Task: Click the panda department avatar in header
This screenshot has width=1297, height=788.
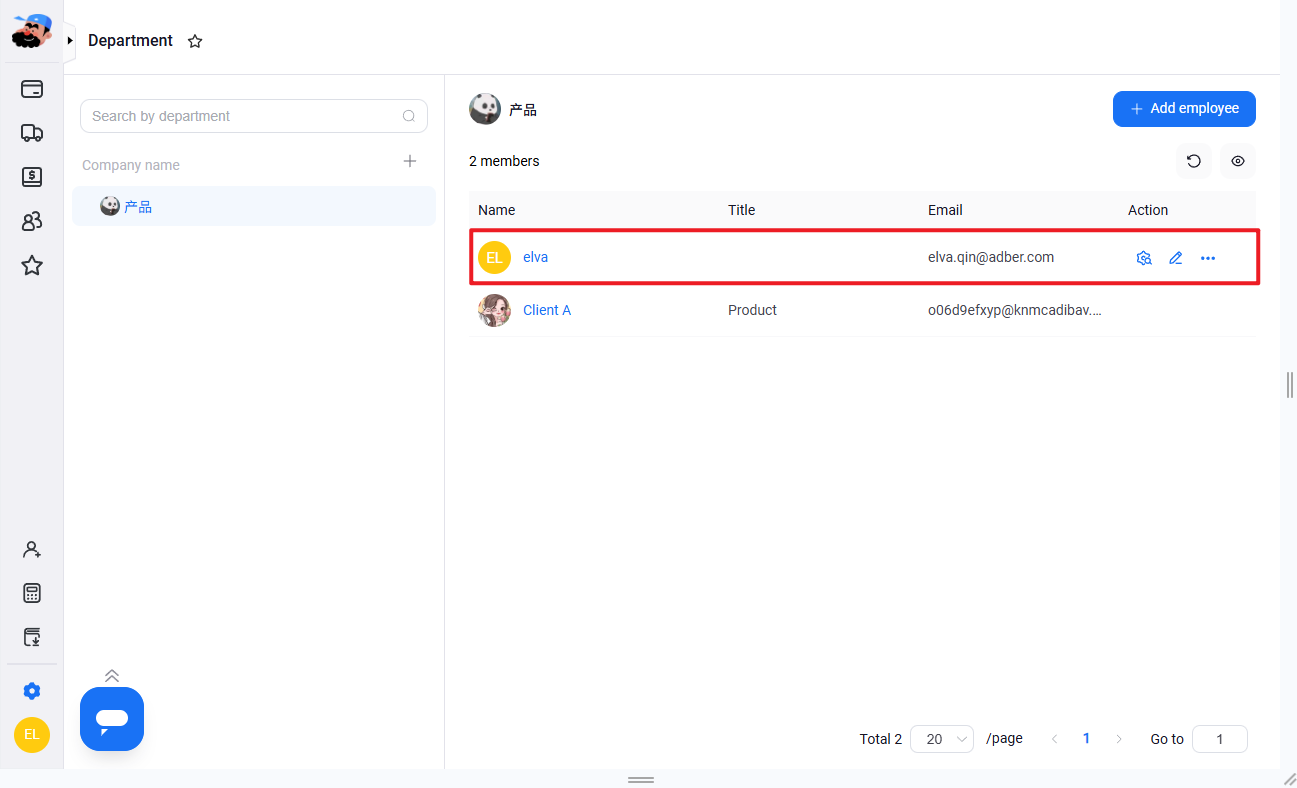Action: pos(485,109)
